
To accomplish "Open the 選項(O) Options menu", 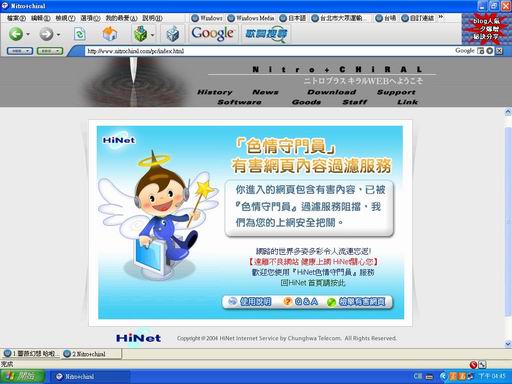I will point(90,18).
